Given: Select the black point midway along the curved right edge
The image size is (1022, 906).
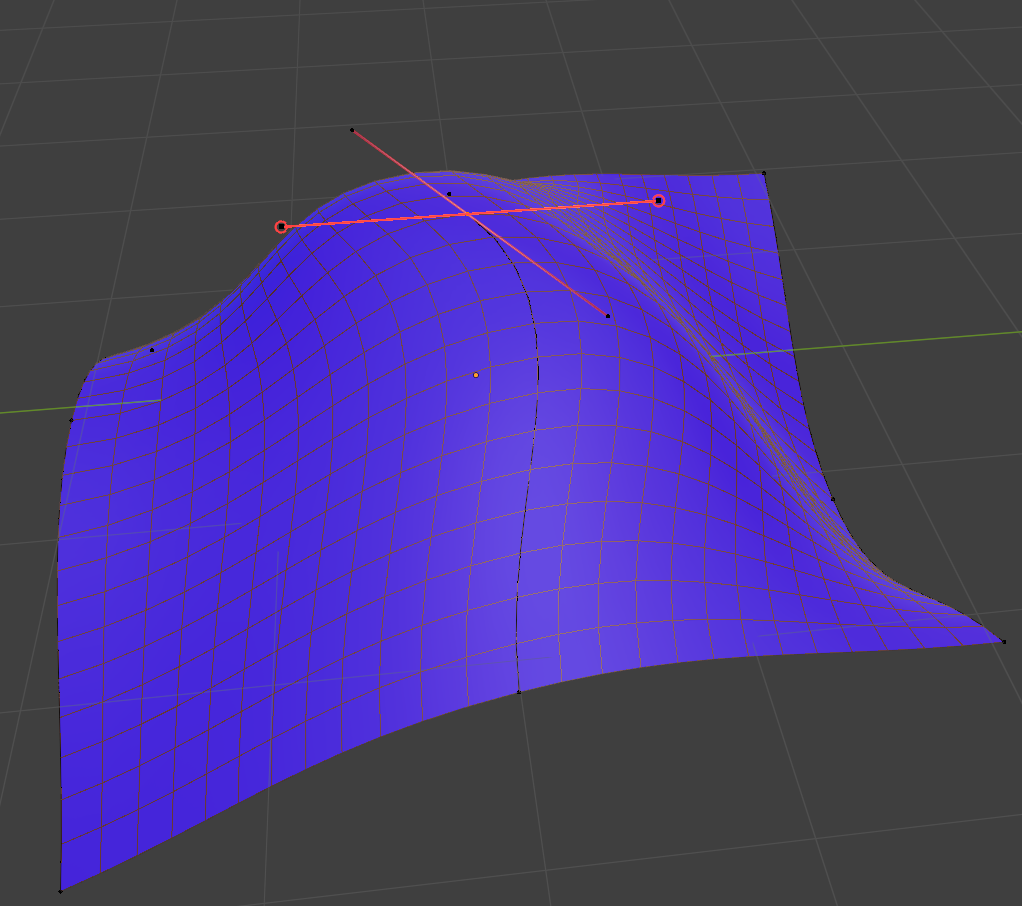Looking at the screenshot, I should (x=833, y=499).
